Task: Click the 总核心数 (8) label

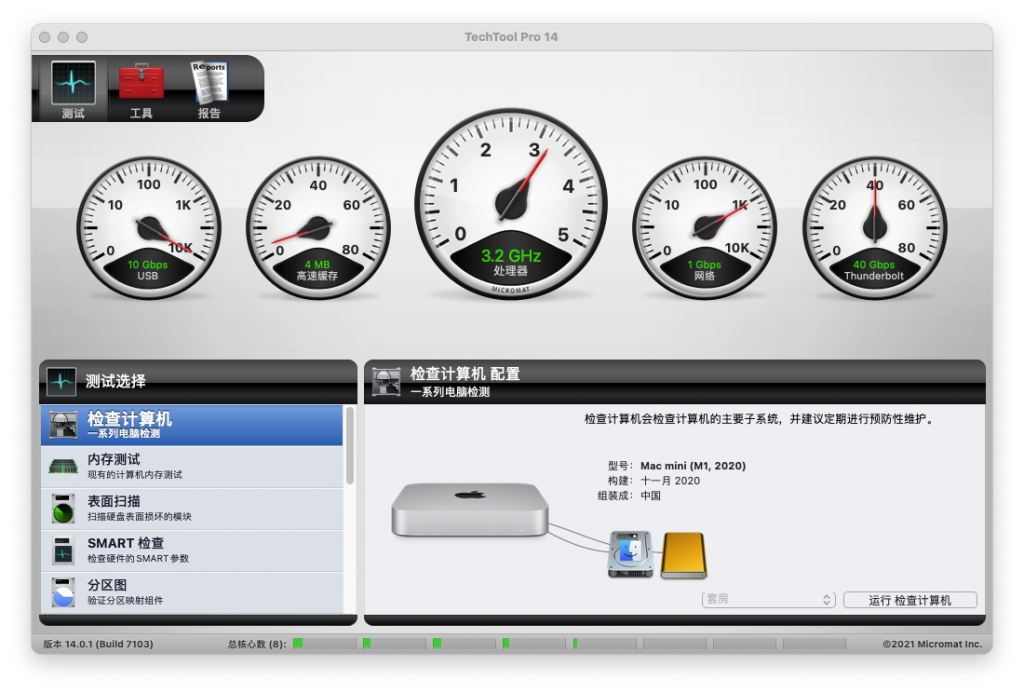Action: pos(257,644)
